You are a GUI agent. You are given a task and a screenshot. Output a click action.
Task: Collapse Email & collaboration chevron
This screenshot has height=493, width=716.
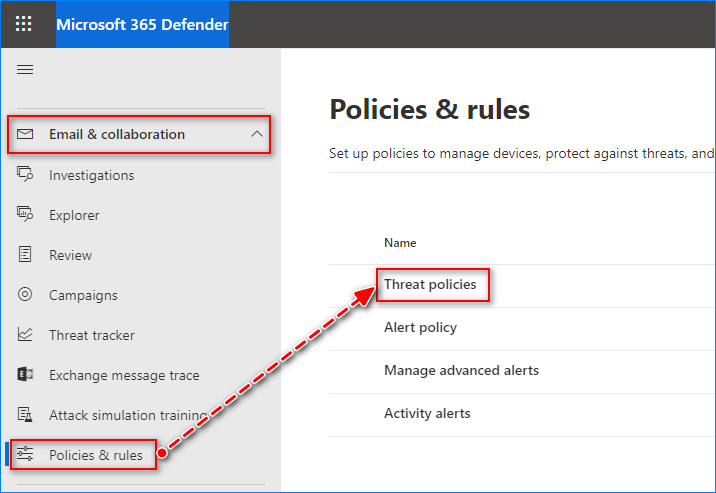click(x=257, y=134)
